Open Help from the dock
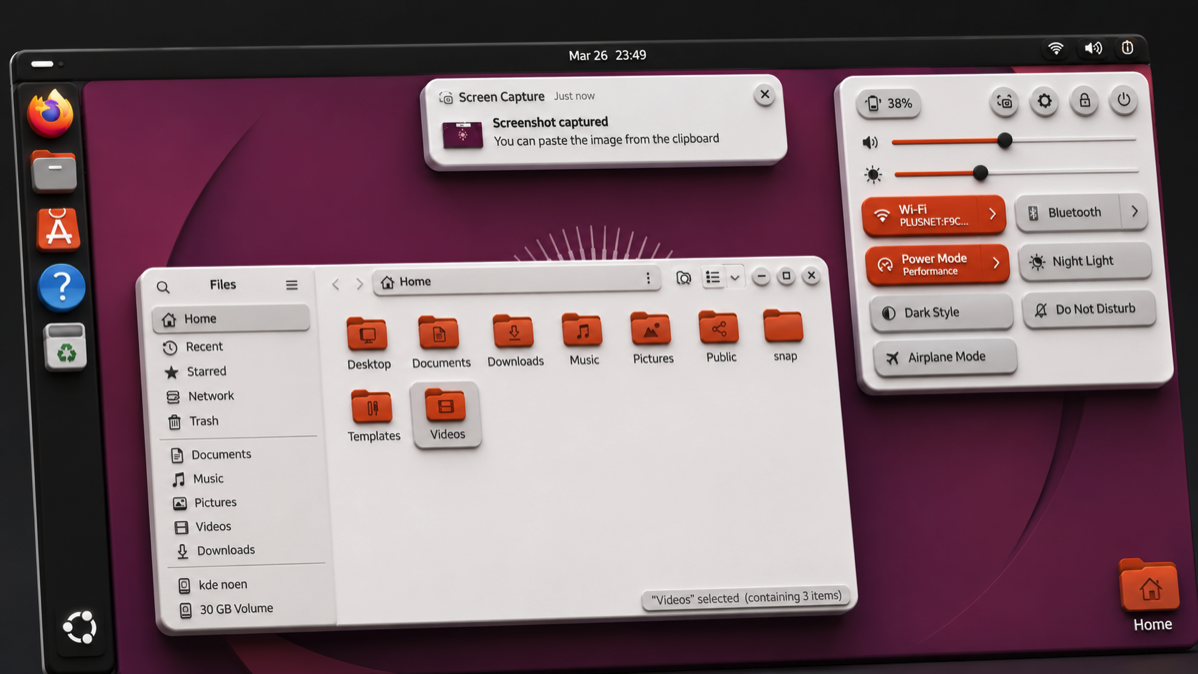This screenshot has height=674, width=1198. pyautogui.click(x=61, y=287)
